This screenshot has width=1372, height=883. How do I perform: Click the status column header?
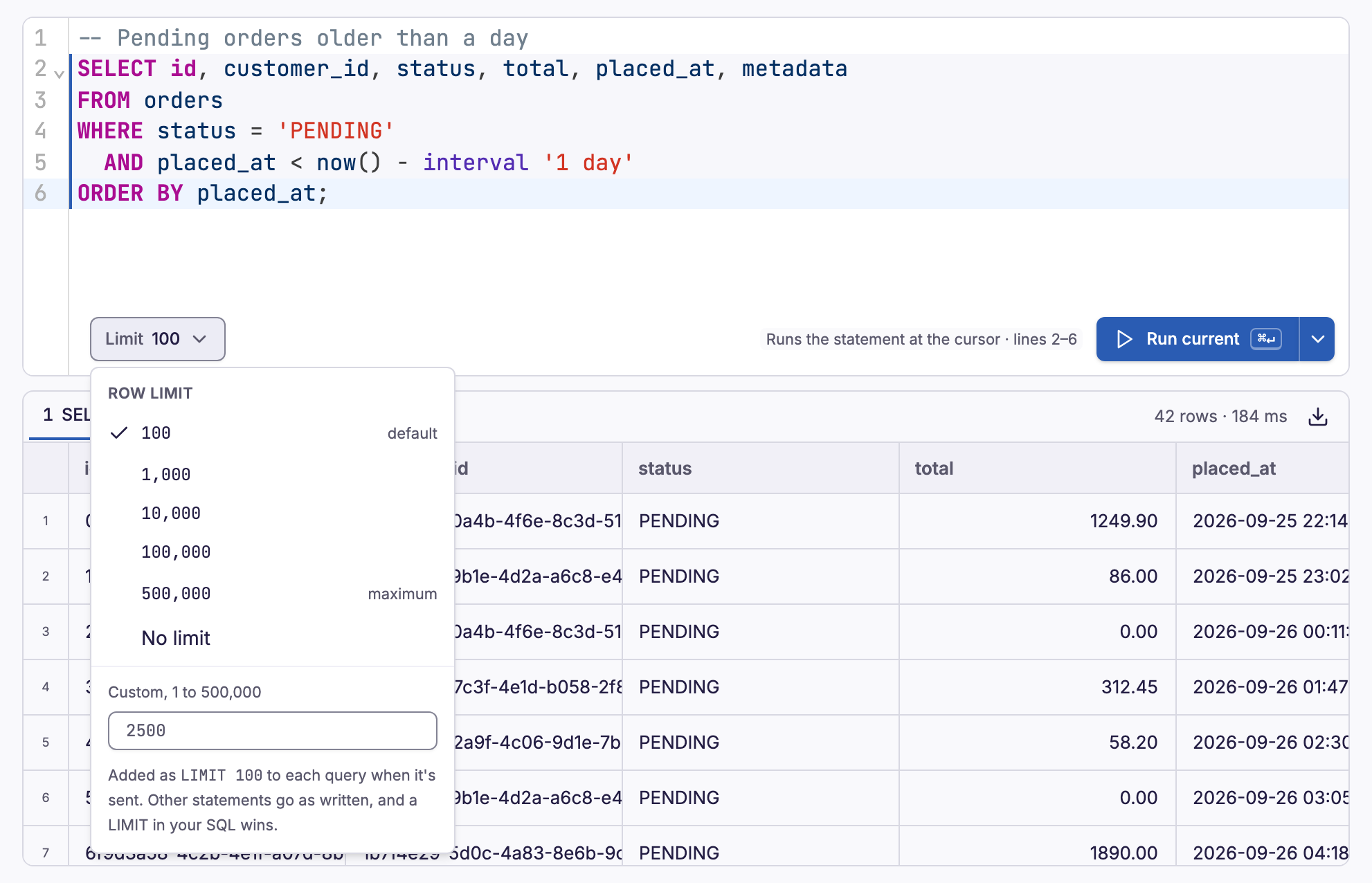760,468
